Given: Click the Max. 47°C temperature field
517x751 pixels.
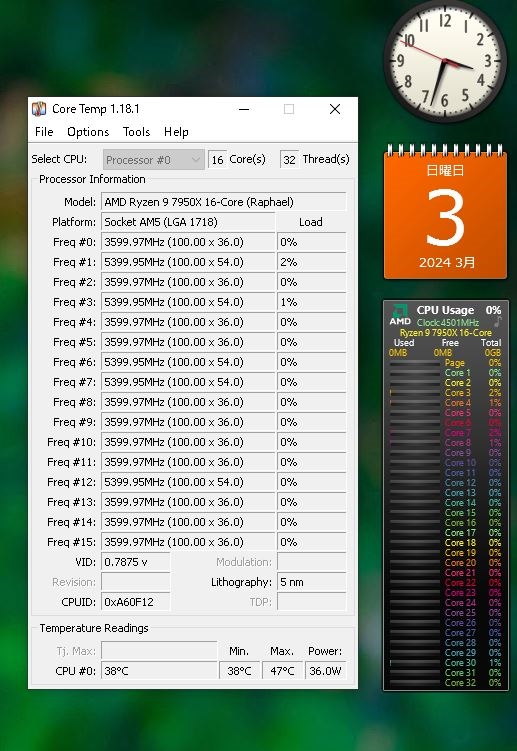Looking at the screenshot, I should coord(282,671).
